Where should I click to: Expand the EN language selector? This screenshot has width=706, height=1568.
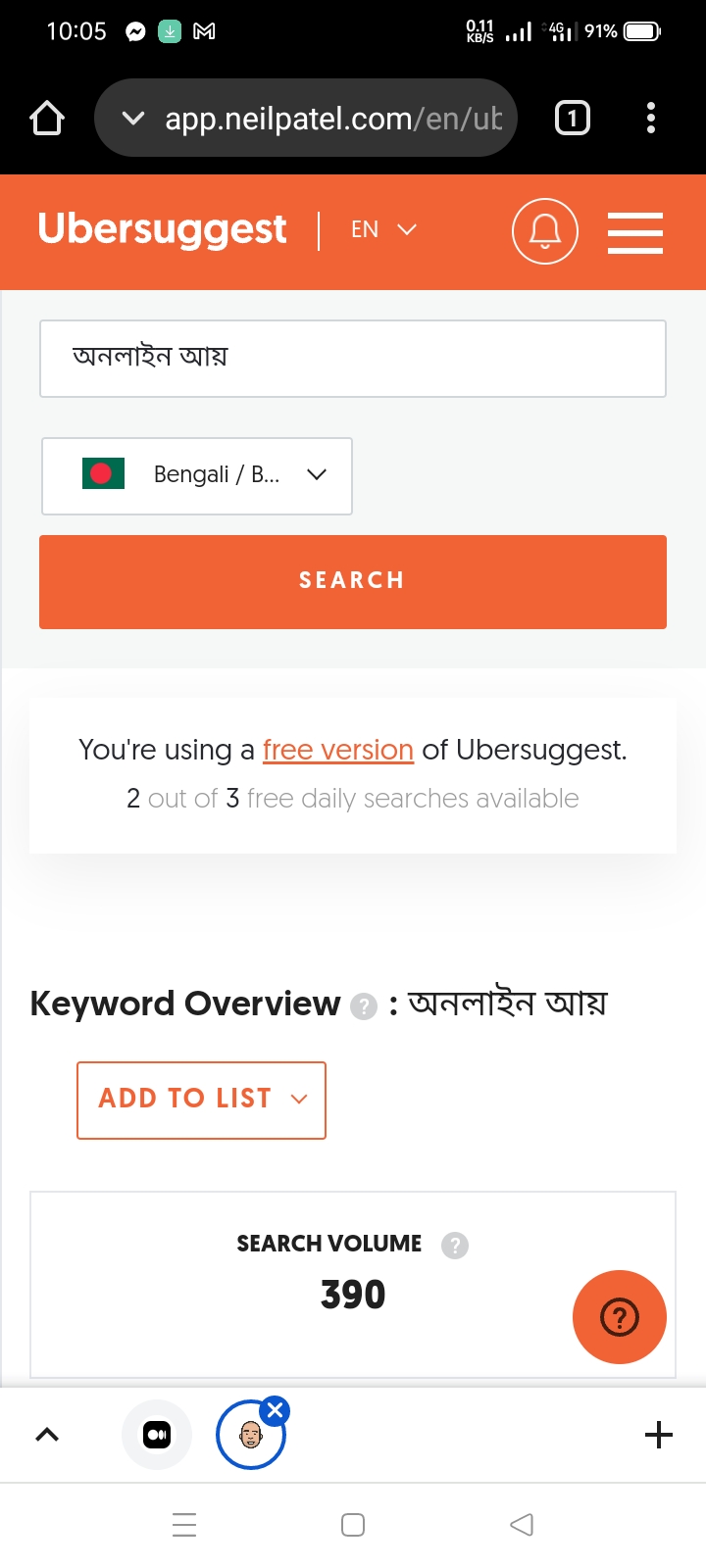383,229
